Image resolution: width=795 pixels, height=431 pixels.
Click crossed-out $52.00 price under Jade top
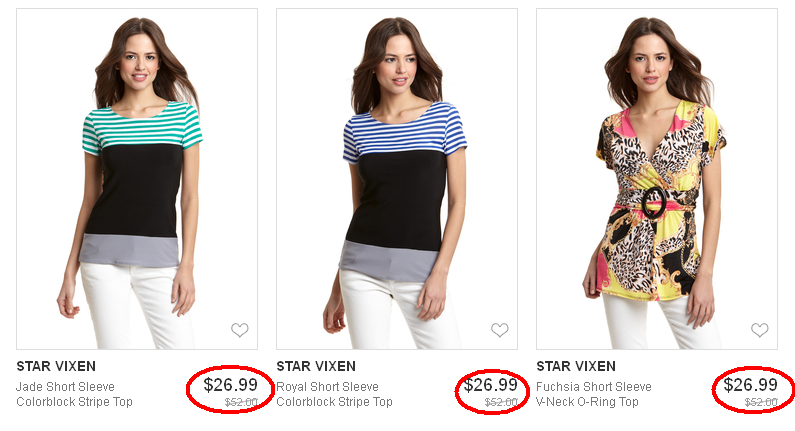[241, 402]
